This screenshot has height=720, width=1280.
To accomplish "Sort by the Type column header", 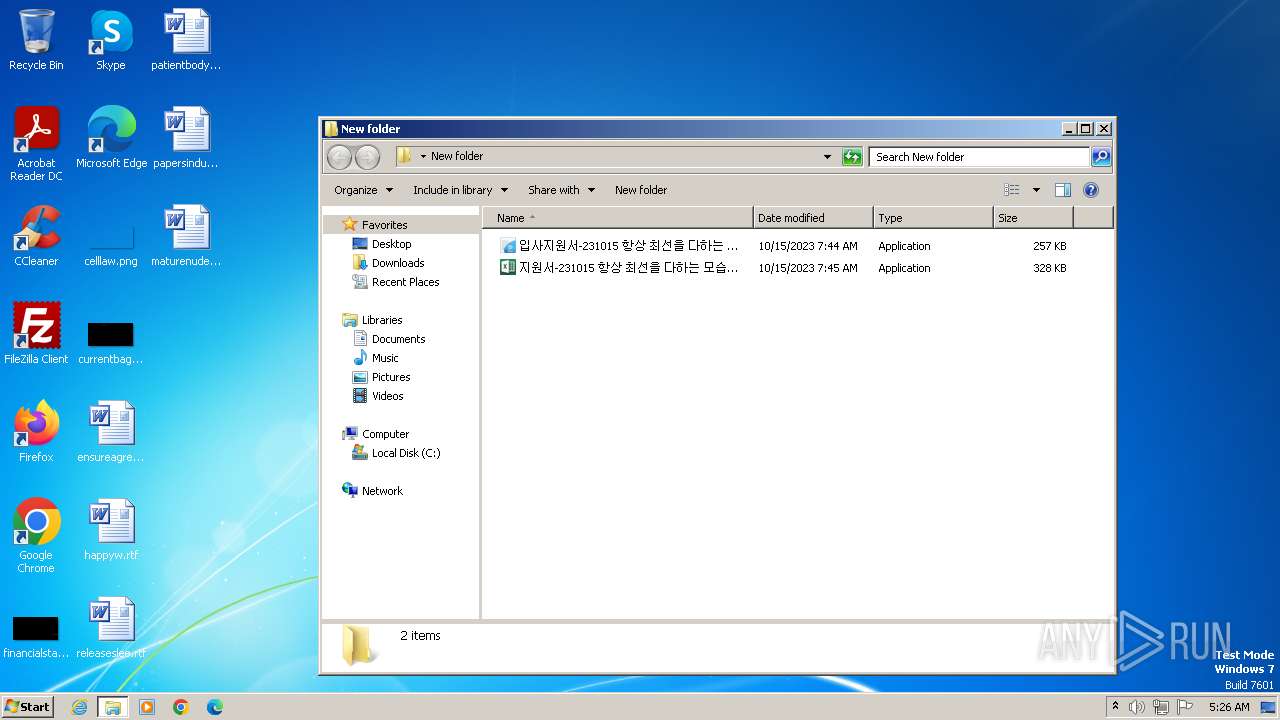I will (x=933, y=218).
